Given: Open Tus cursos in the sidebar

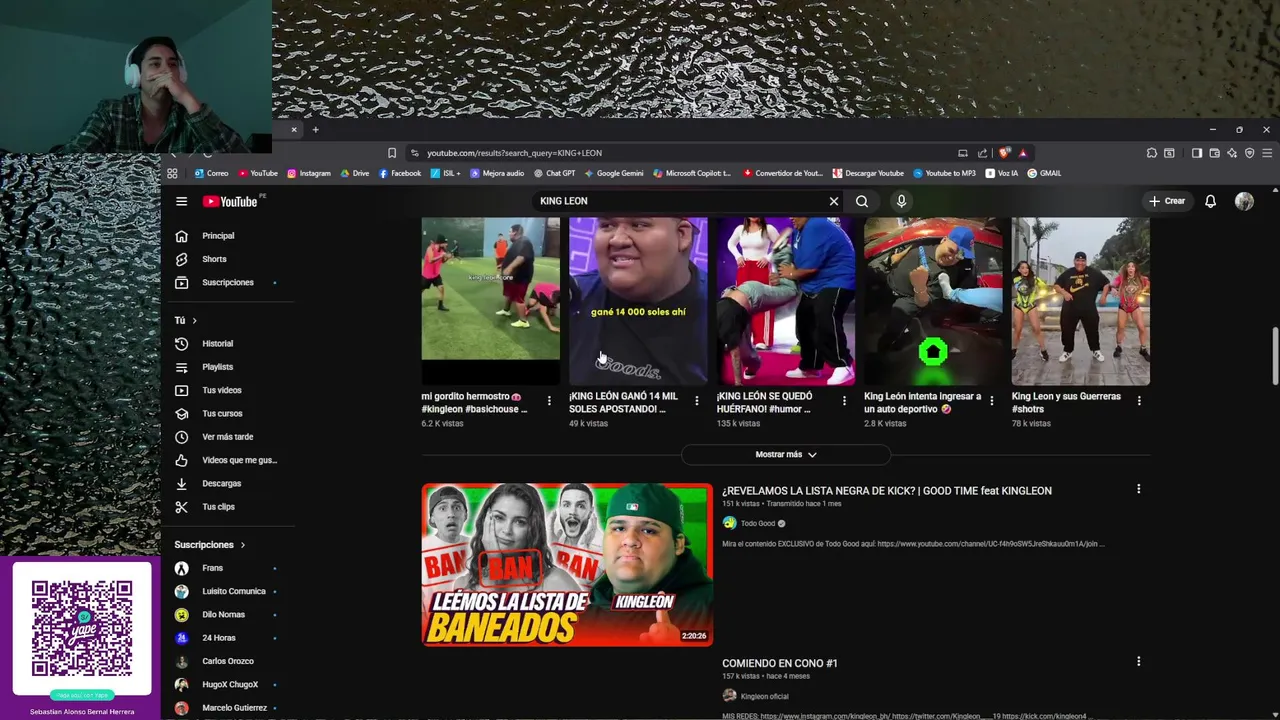Looking at the screenshot, I should click(x=222, y=413).
